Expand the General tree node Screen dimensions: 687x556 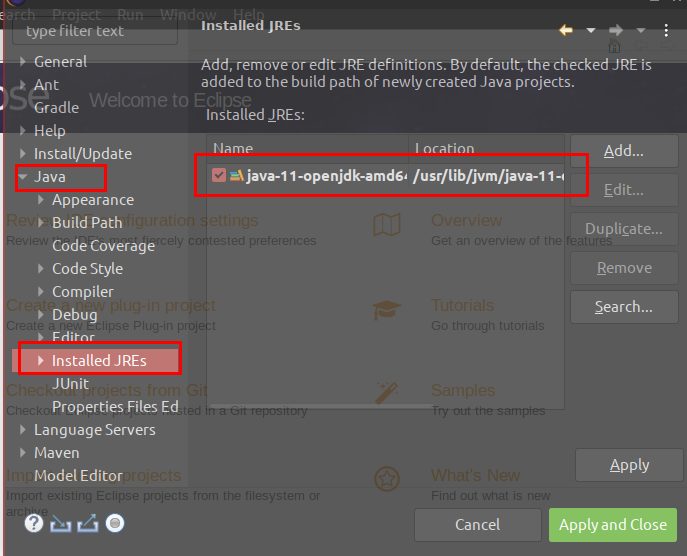pyautogui.click(x=22, y=62)
